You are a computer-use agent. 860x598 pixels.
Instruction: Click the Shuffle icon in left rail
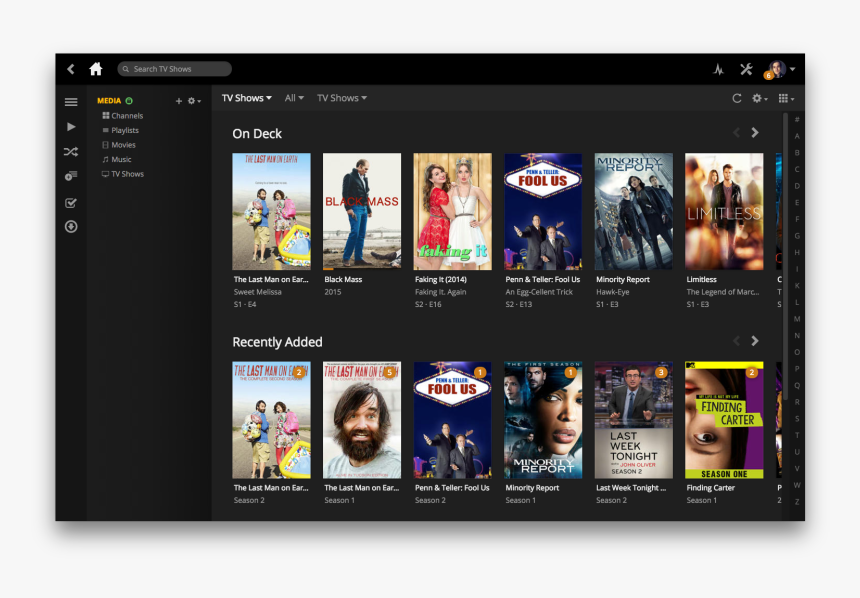71,151
